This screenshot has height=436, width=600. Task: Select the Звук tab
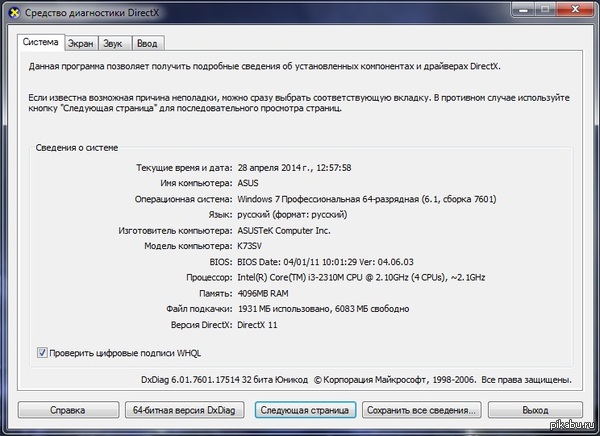(x=113, y=44)
